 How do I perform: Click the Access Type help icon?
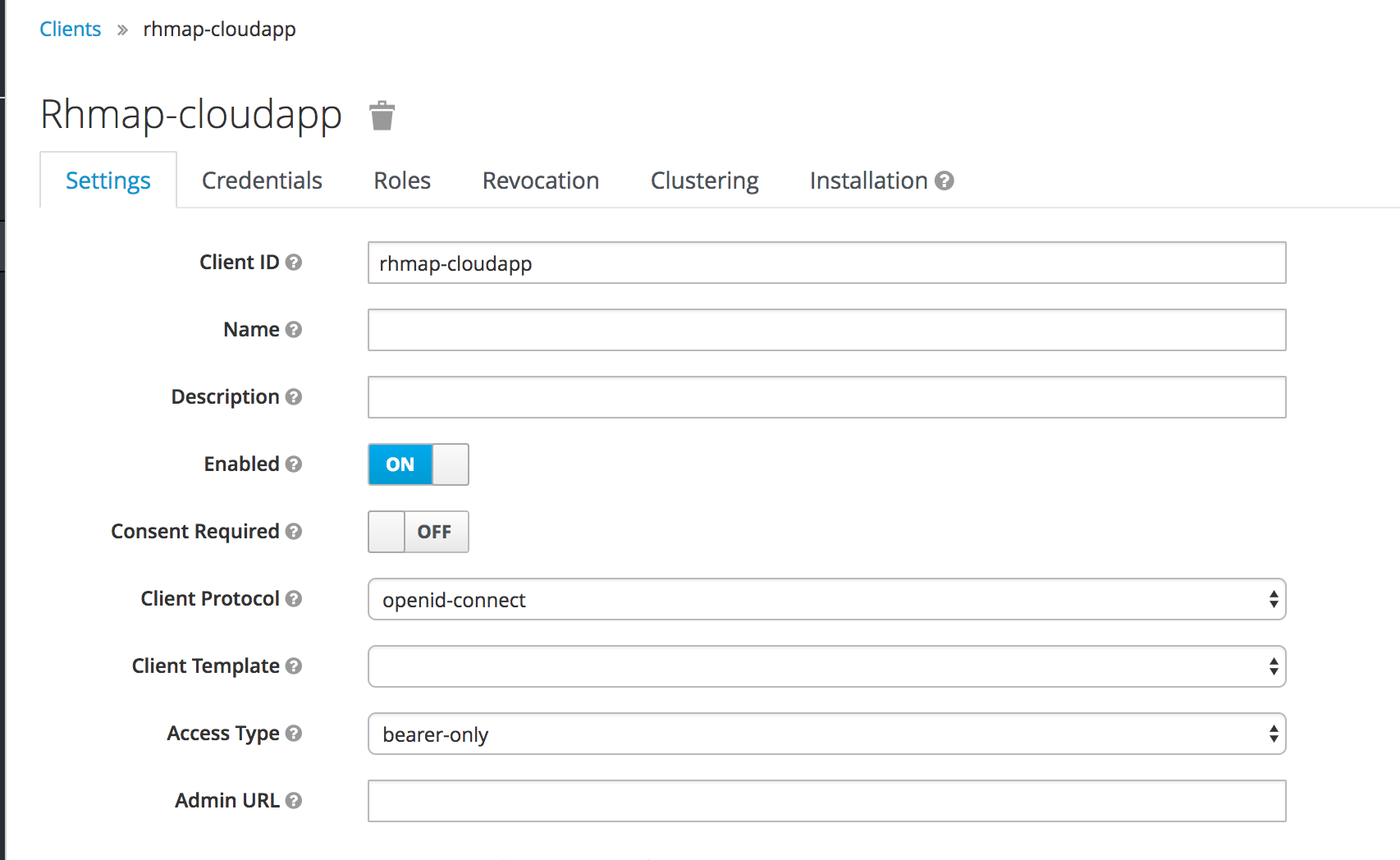pos(294,733)
